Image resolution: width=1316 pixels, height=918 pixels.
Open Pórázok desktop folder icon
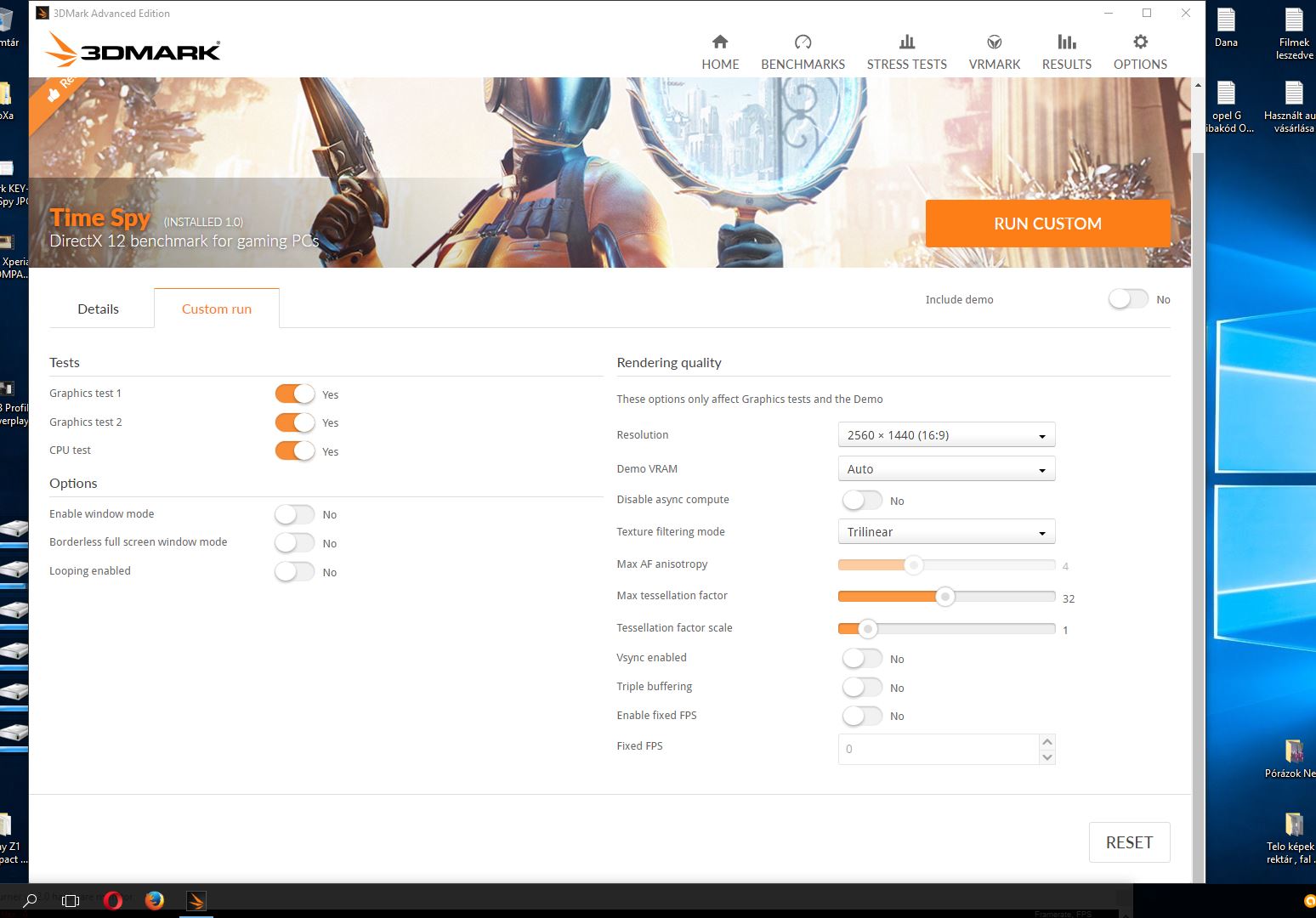tap(1292, 759)
